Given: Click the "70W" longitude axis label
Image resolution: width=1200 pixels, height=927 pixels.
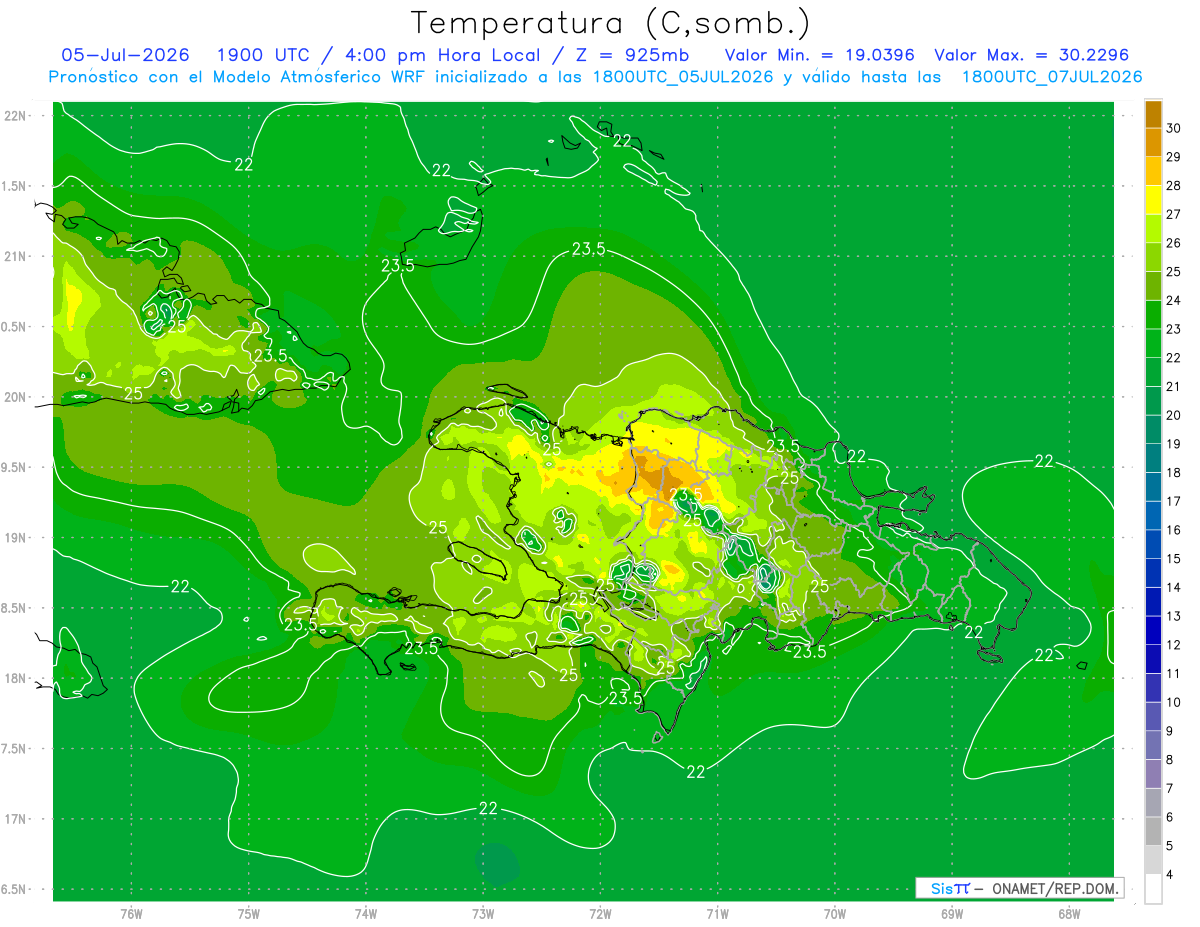Looking at the screenshot, I should [835, 913].
